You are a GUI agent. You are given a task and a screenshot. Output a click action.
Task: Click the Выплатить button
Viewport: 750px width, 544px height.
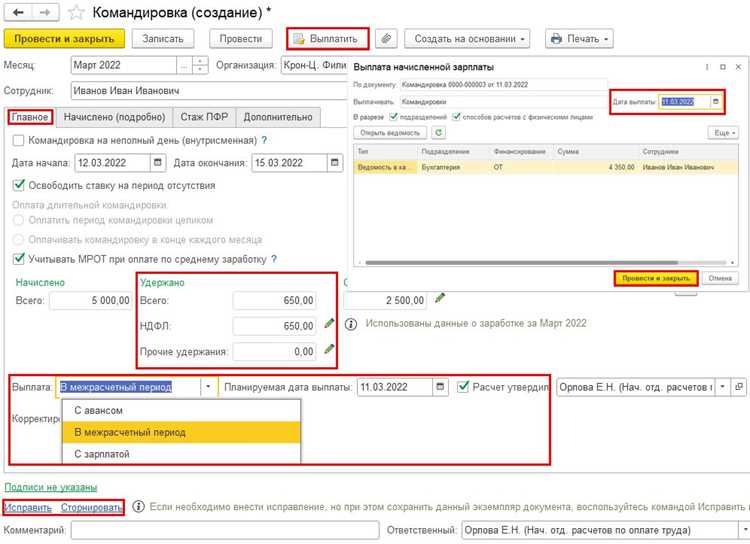click(328, 39)
